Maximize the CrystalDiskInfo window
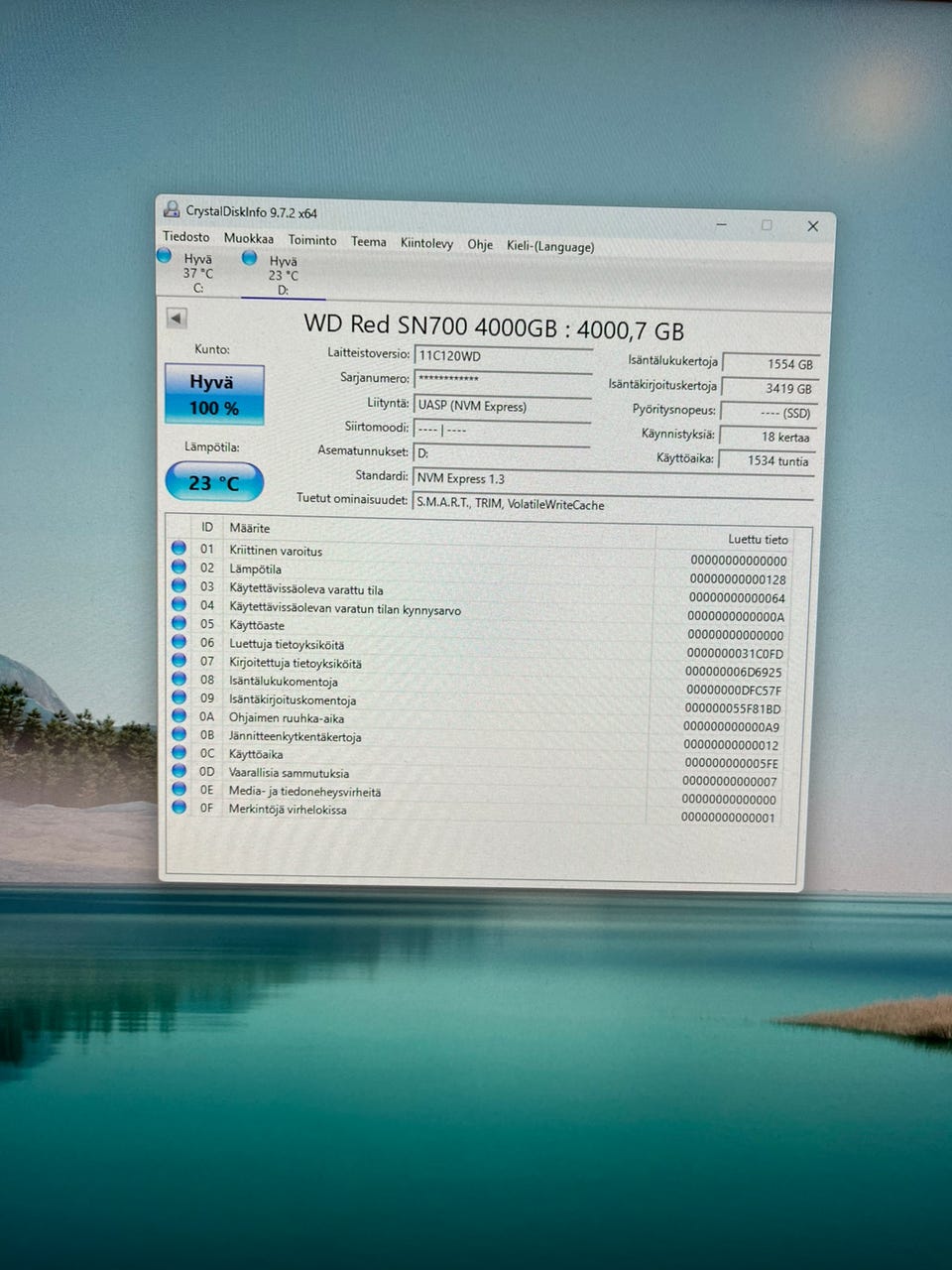 (767, 225)
